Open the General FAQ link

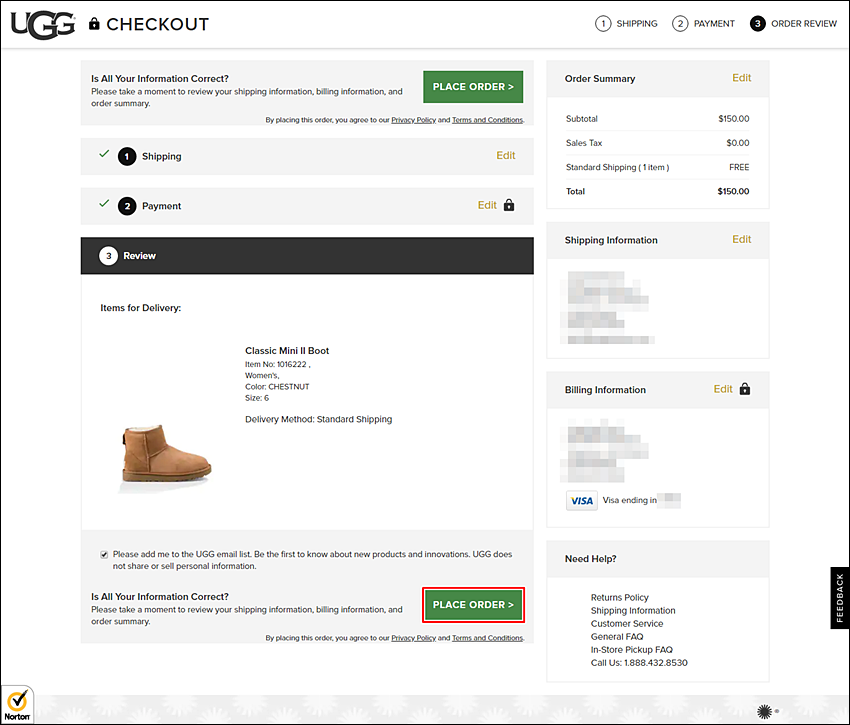[x=617, y=637]
